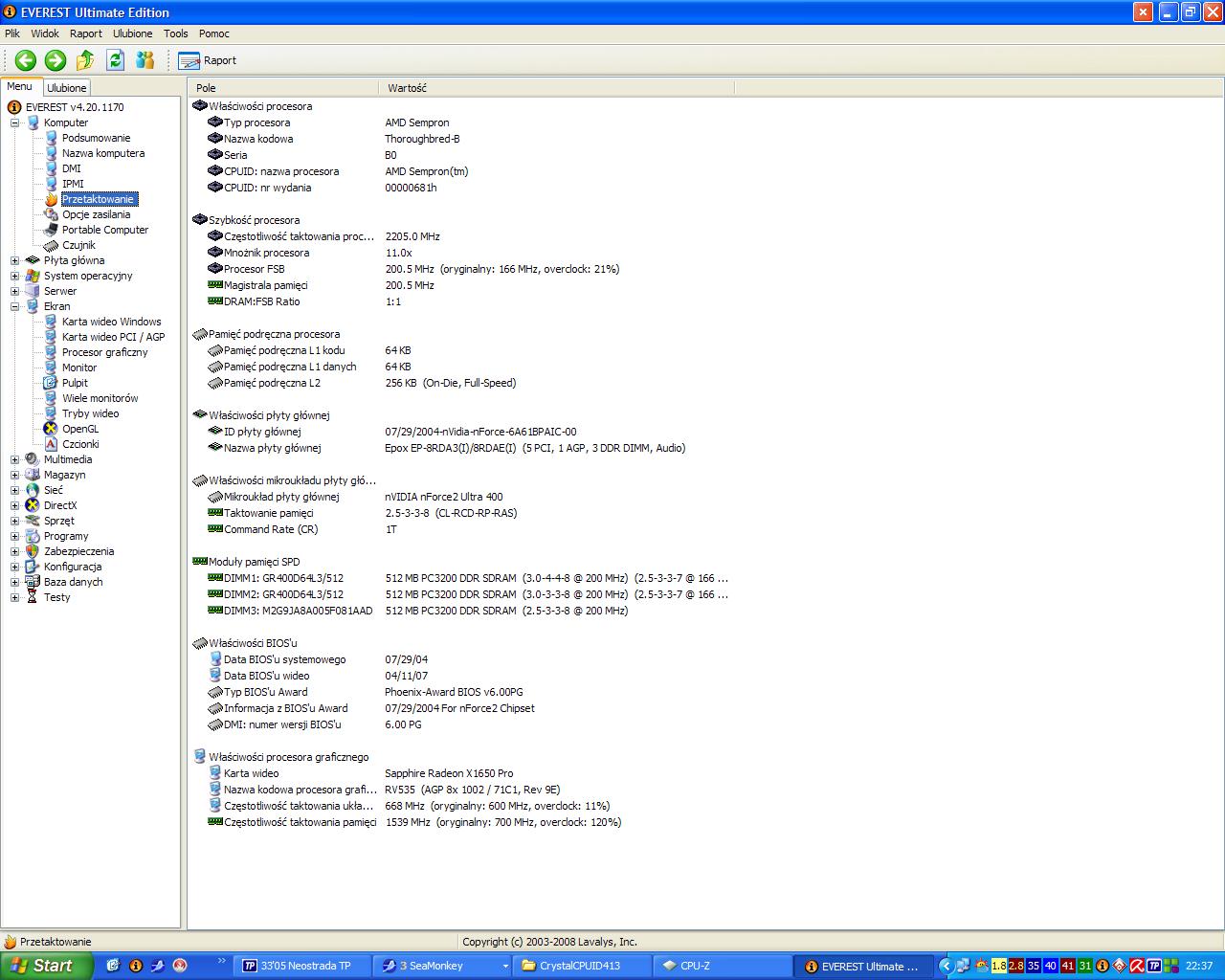1225x980 pixels.
Task: Click the green Back arrow toolbar icon
Action: (26, 60)
